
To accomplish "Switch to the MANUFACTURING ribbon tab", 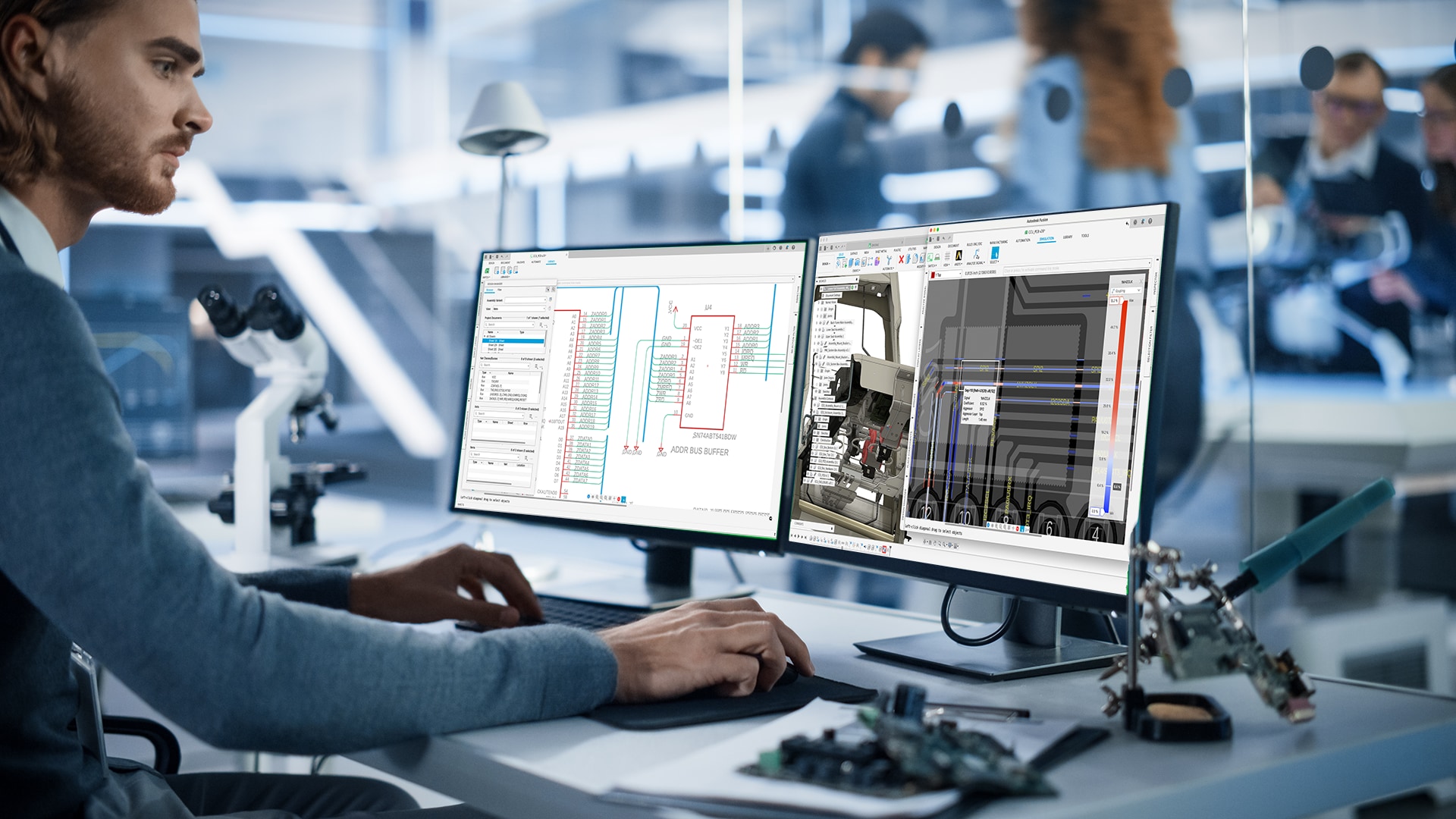I will 998,243.
